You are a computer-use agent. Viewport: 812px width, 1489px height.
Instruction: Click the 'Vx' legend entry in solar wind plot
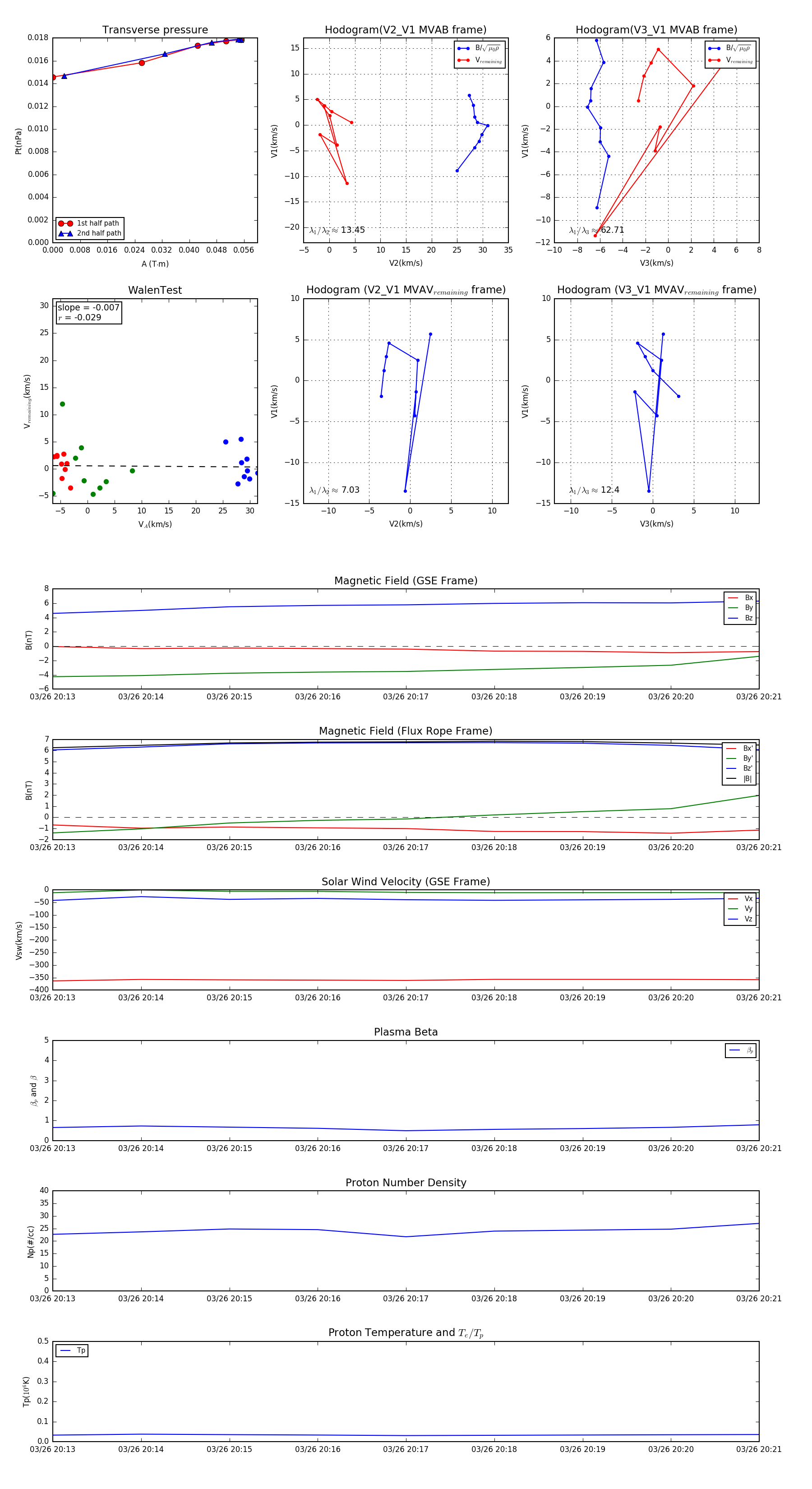click(740, 899)
